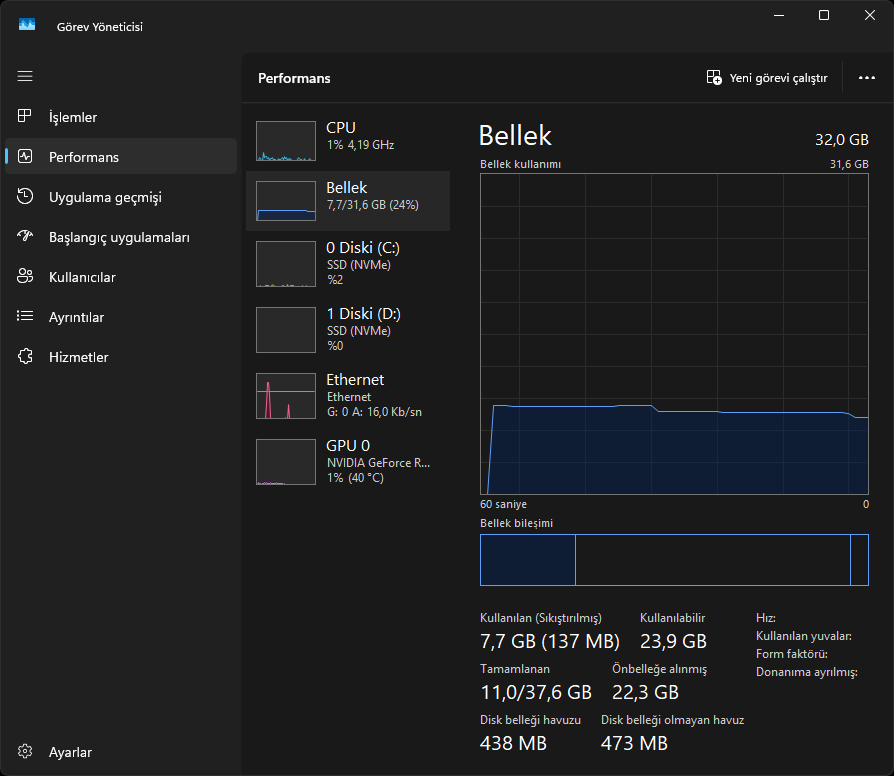Click the Yeni görevi çalıştır icon
The image size is (894, 776).
(714, 78)
